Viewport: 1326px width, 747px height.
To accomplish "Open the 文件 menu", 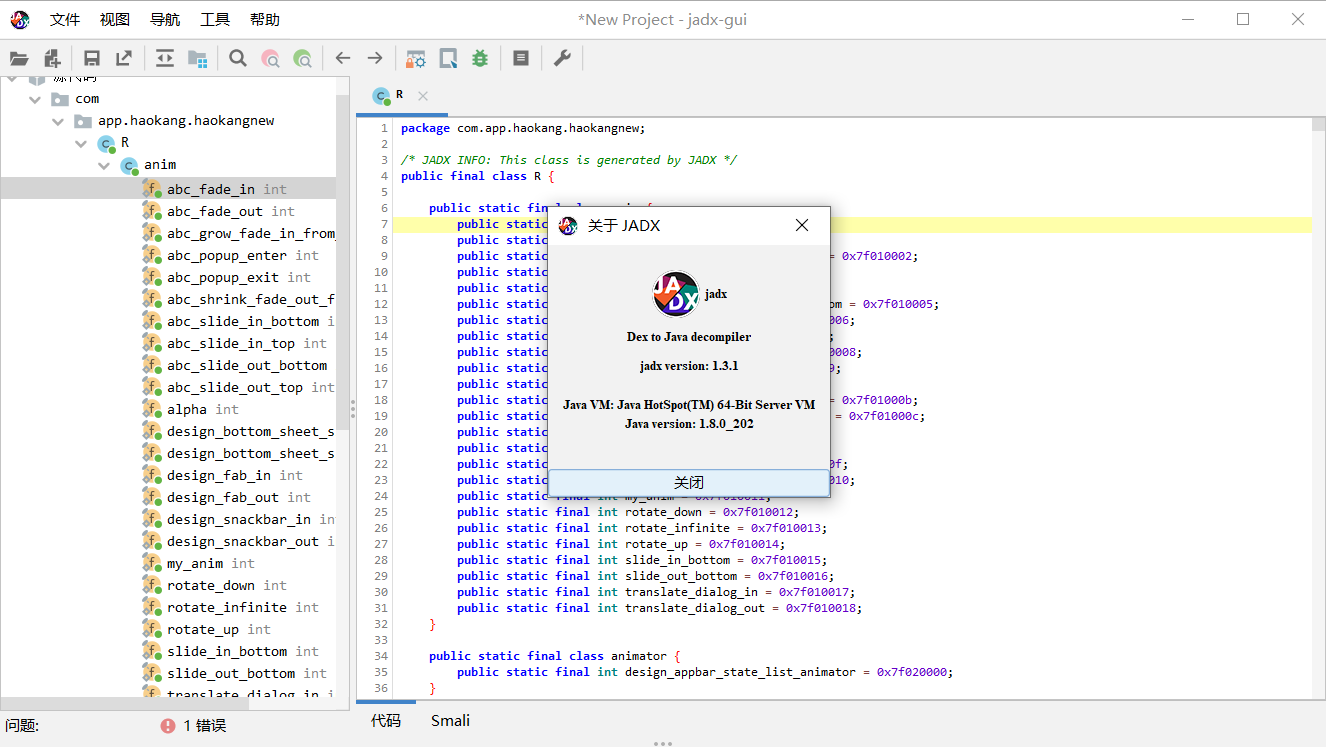I will (65, 19).
